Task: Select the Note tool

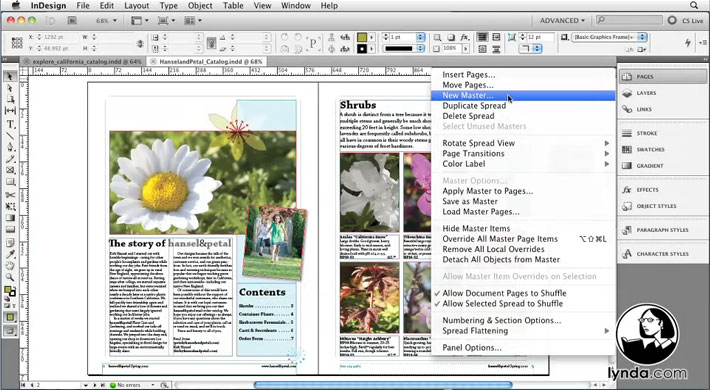Action: pyautogui.click(x=10, y=242)
